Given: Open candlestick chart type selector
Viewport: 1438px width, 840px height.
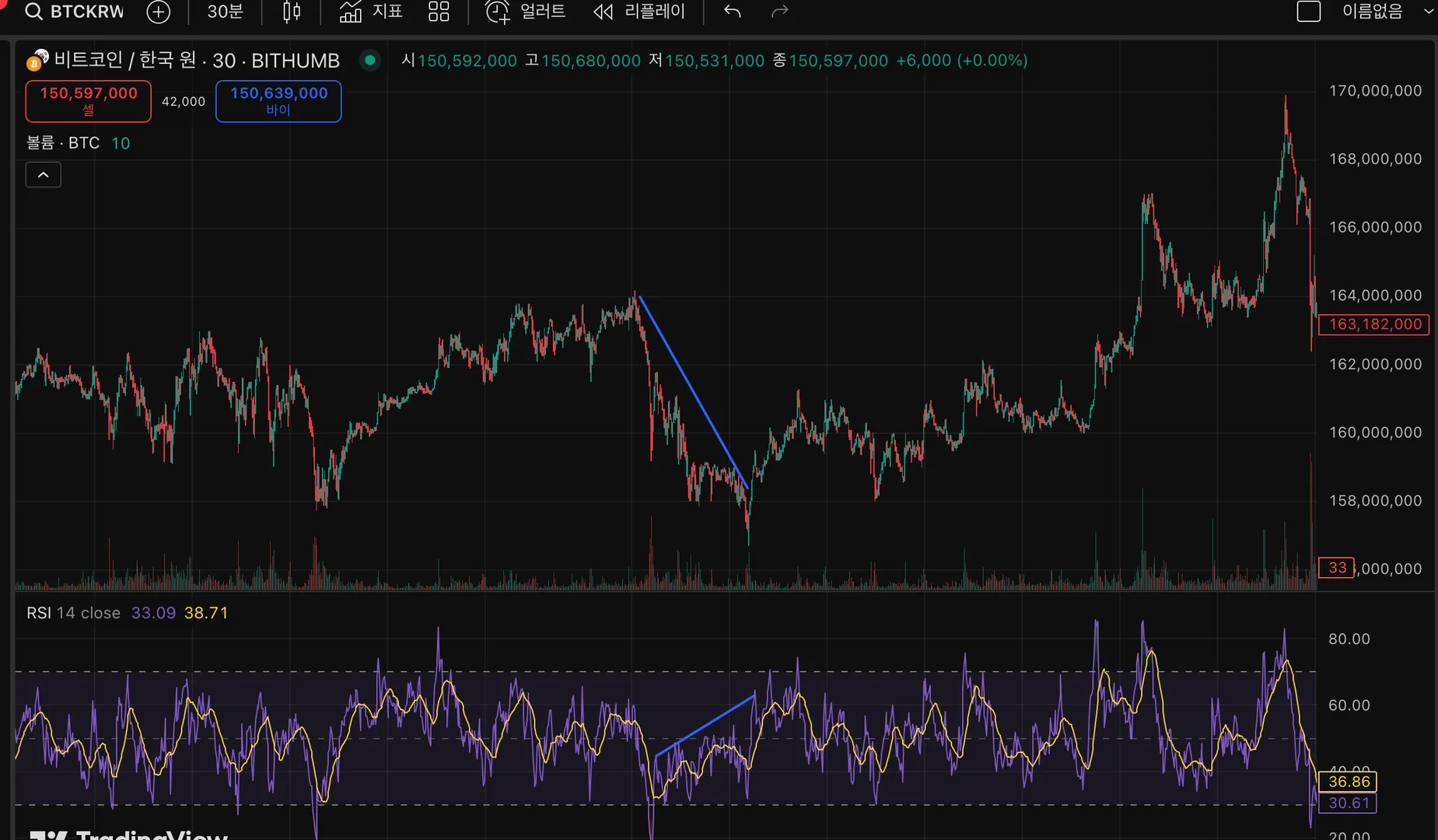Looking at the screenshot, I should click(292, 12).
